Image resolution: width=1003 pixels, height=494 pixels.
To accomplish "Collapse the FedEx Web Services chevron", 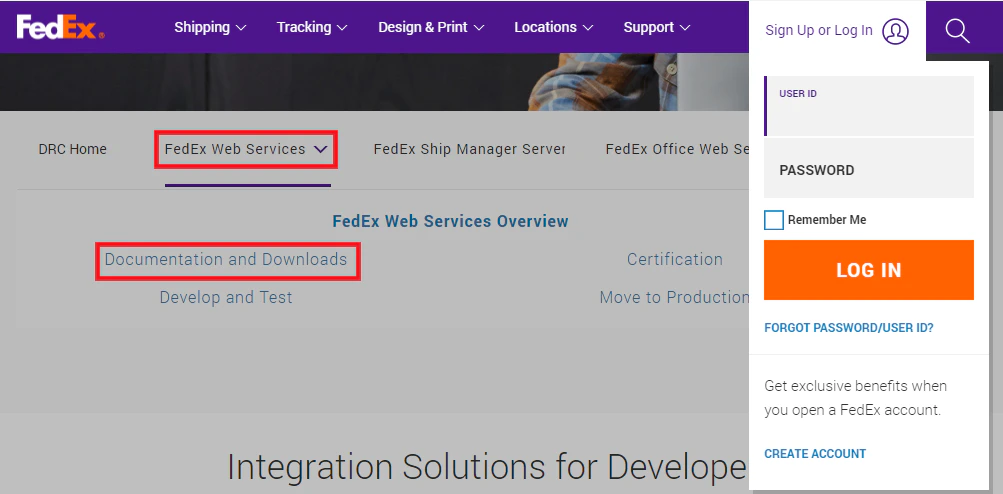I will click(x=320, y=150).
